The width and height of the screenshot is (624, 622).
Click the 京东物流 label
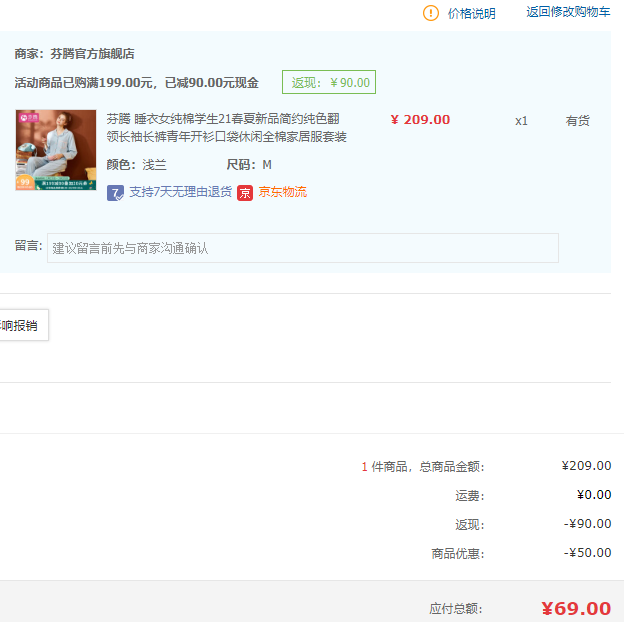(283, 192)
